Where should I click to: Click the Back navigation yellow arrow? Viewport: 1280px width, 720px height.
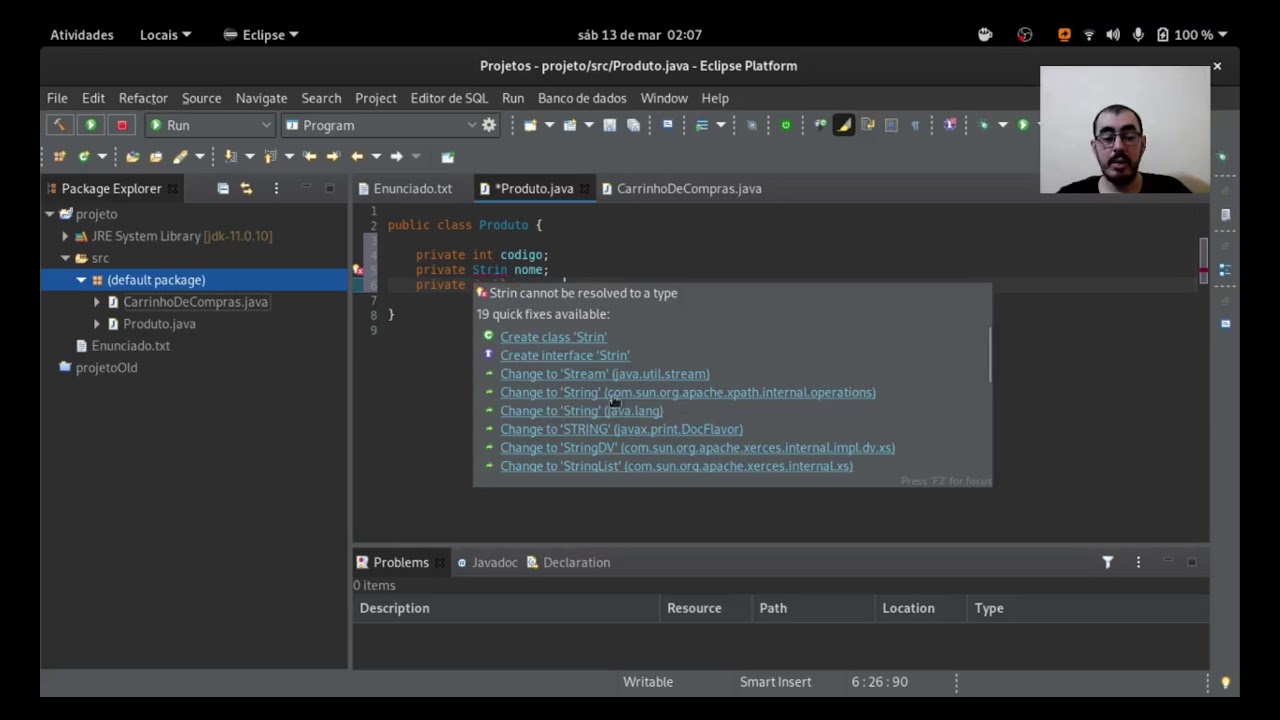click(357, 156)
